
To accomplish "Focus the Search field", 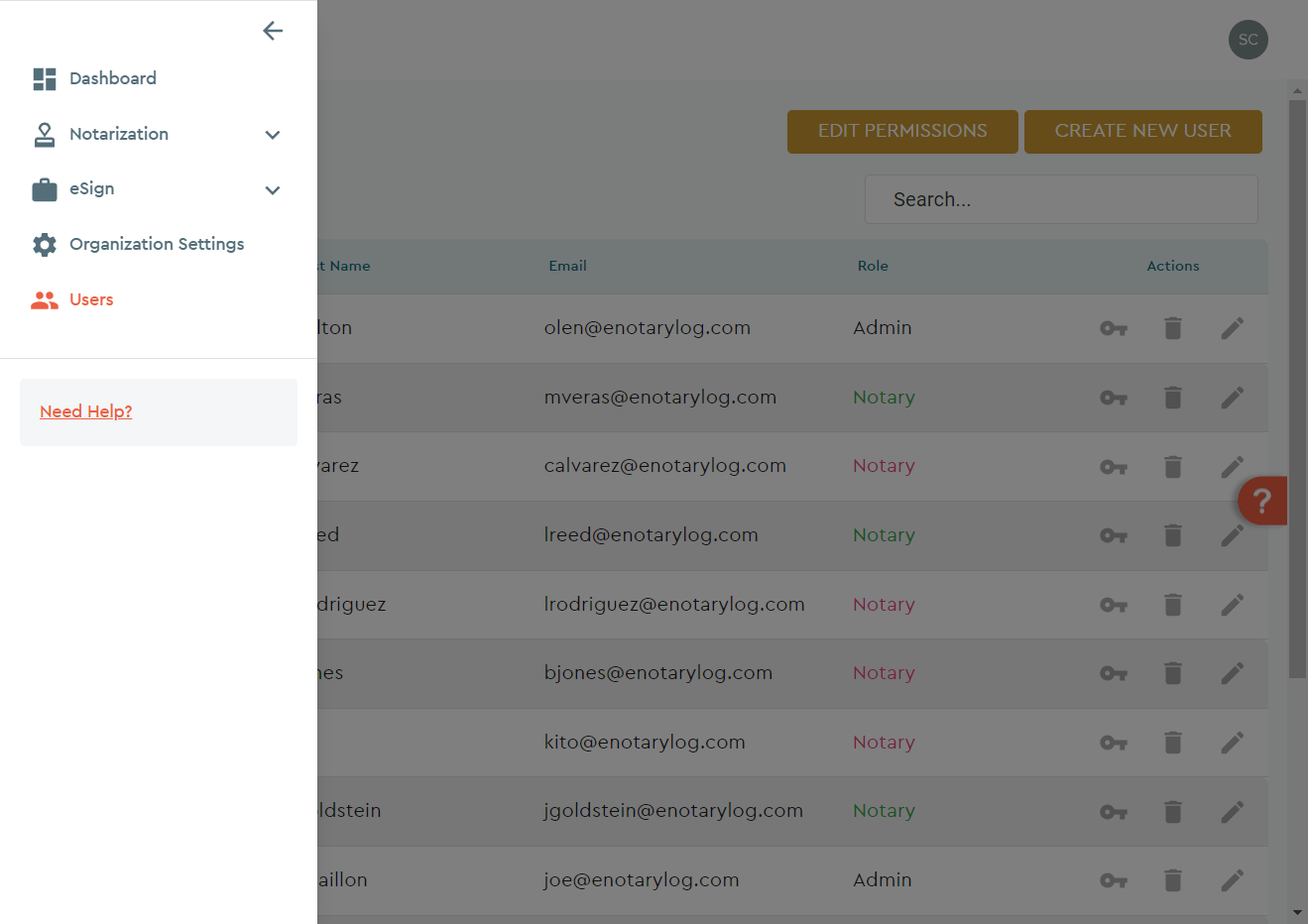I will pos(1061,200).
